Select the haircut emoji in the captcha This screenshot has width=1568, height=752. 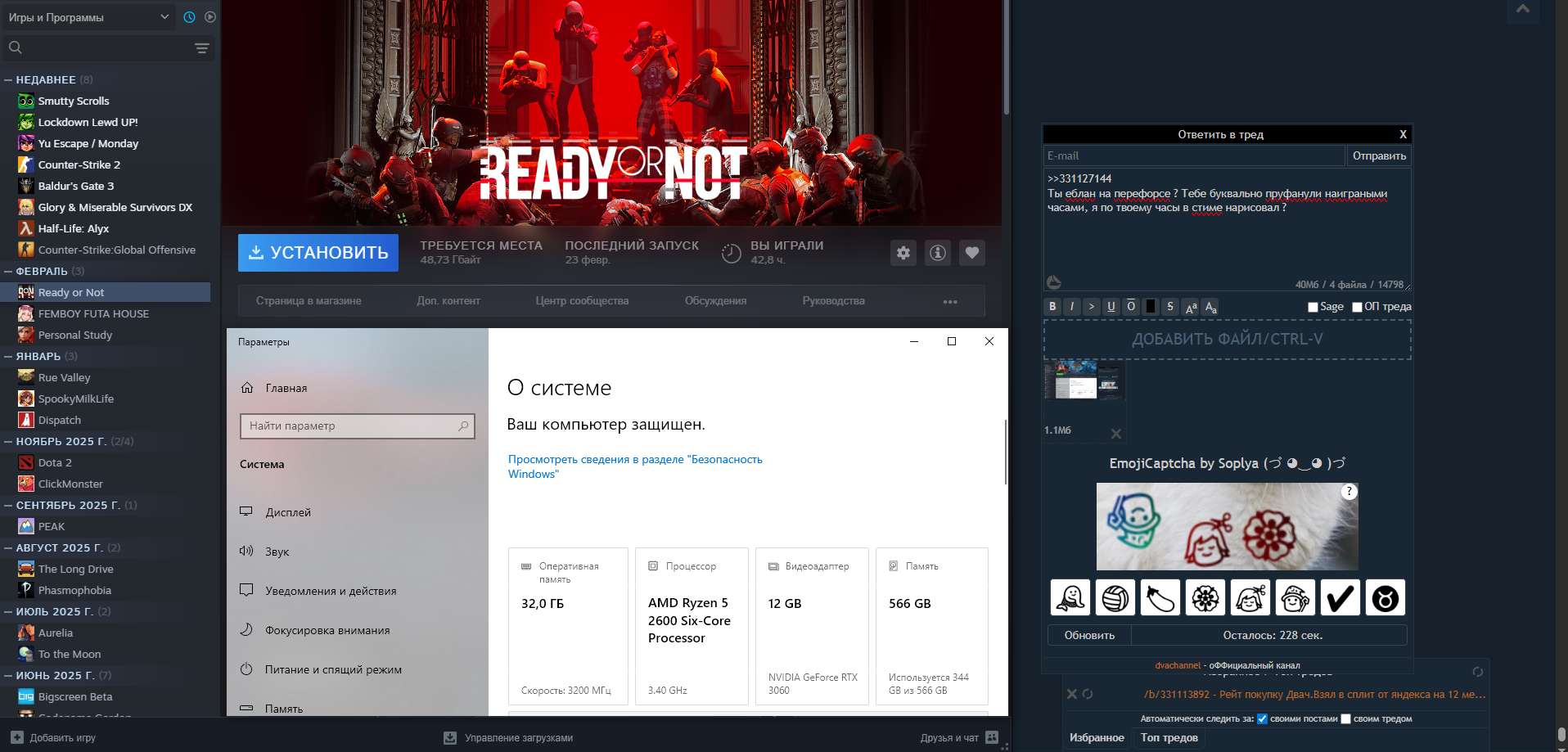pyautogui.click(x=1250, y=598)
